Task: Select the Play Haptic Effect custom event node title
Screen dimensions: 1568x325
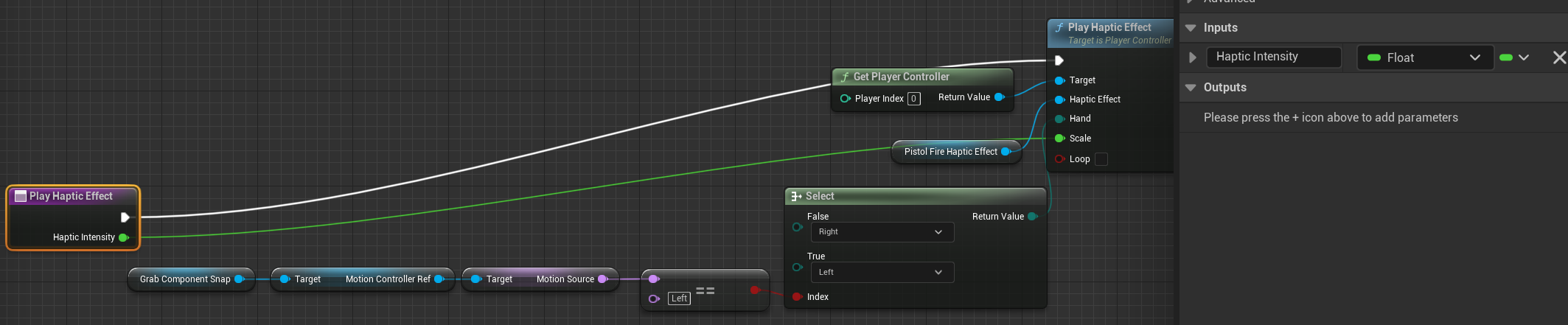Action: 72,196
